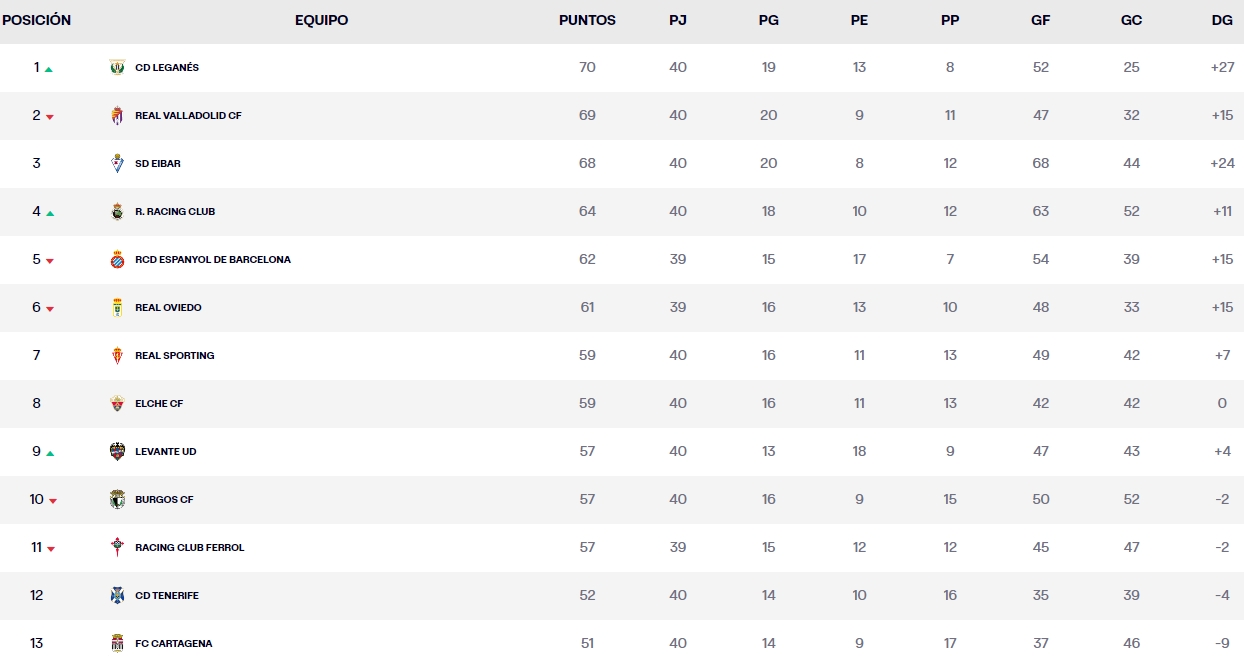Click the Elche CF crest icon
Viewport: 1244px width, 662px height.
pyautogui.click(x=117, y=404)
